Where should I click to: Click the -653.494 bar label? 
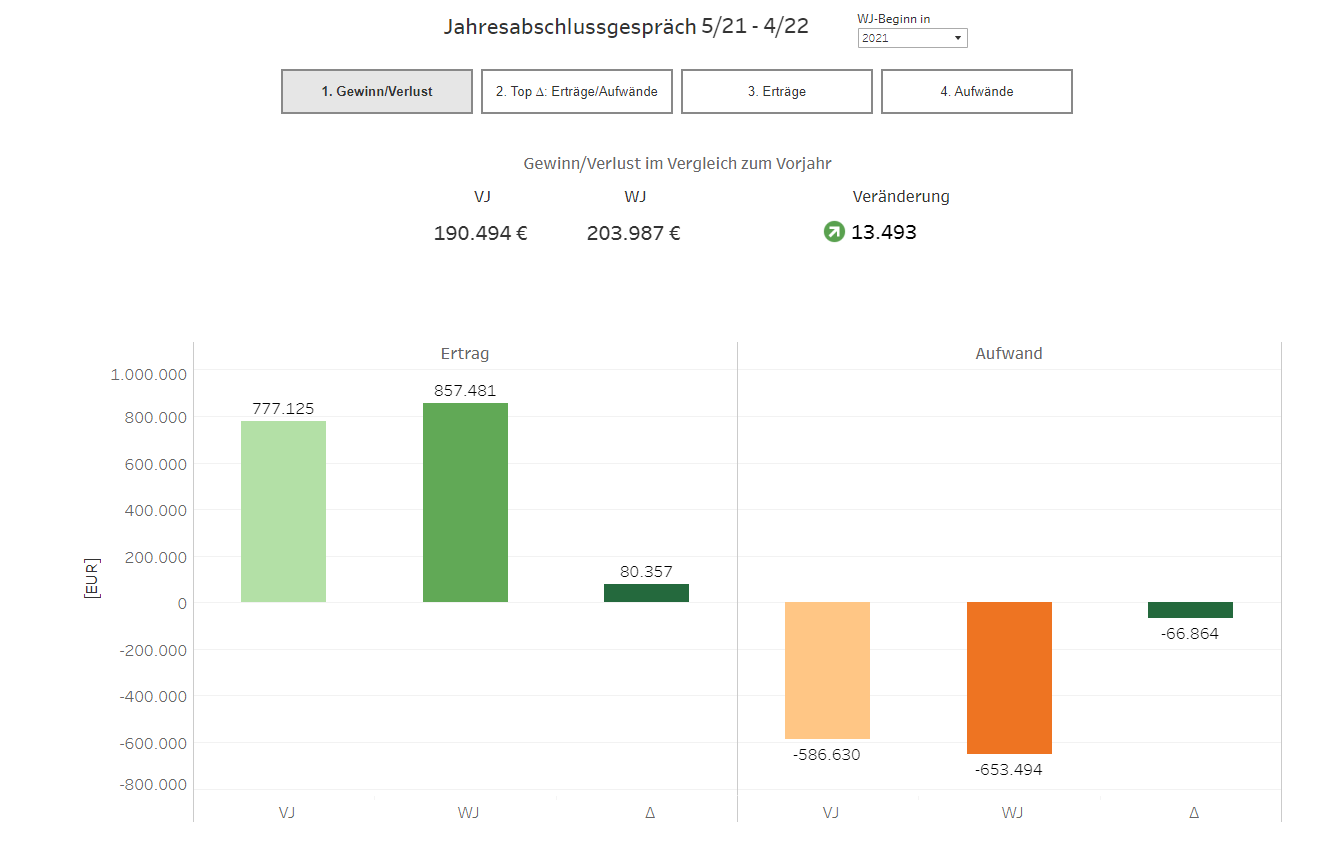[1009, 769]
